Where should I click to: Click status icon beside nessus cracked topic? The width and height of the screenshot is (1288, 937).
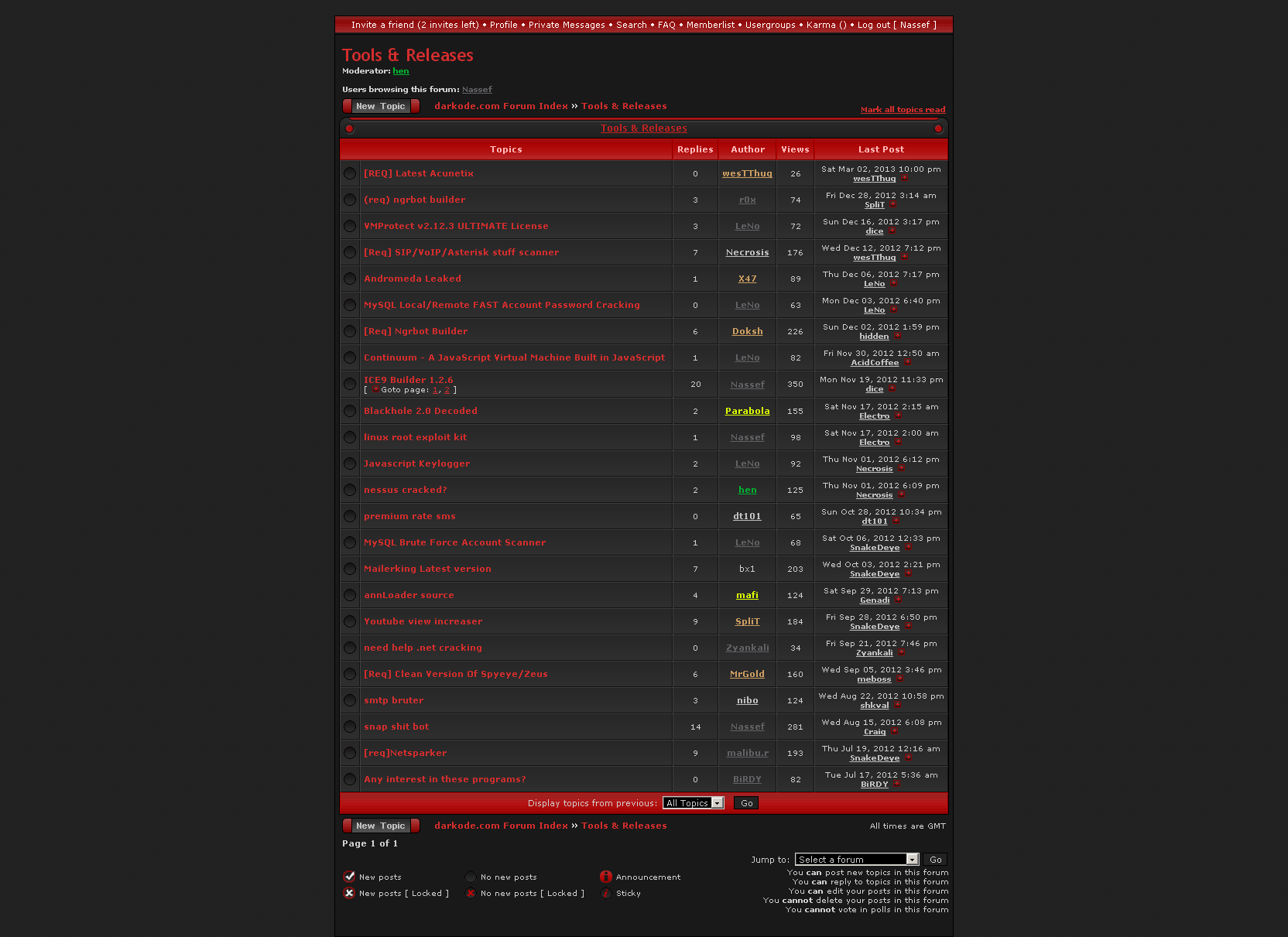point(350,490)
